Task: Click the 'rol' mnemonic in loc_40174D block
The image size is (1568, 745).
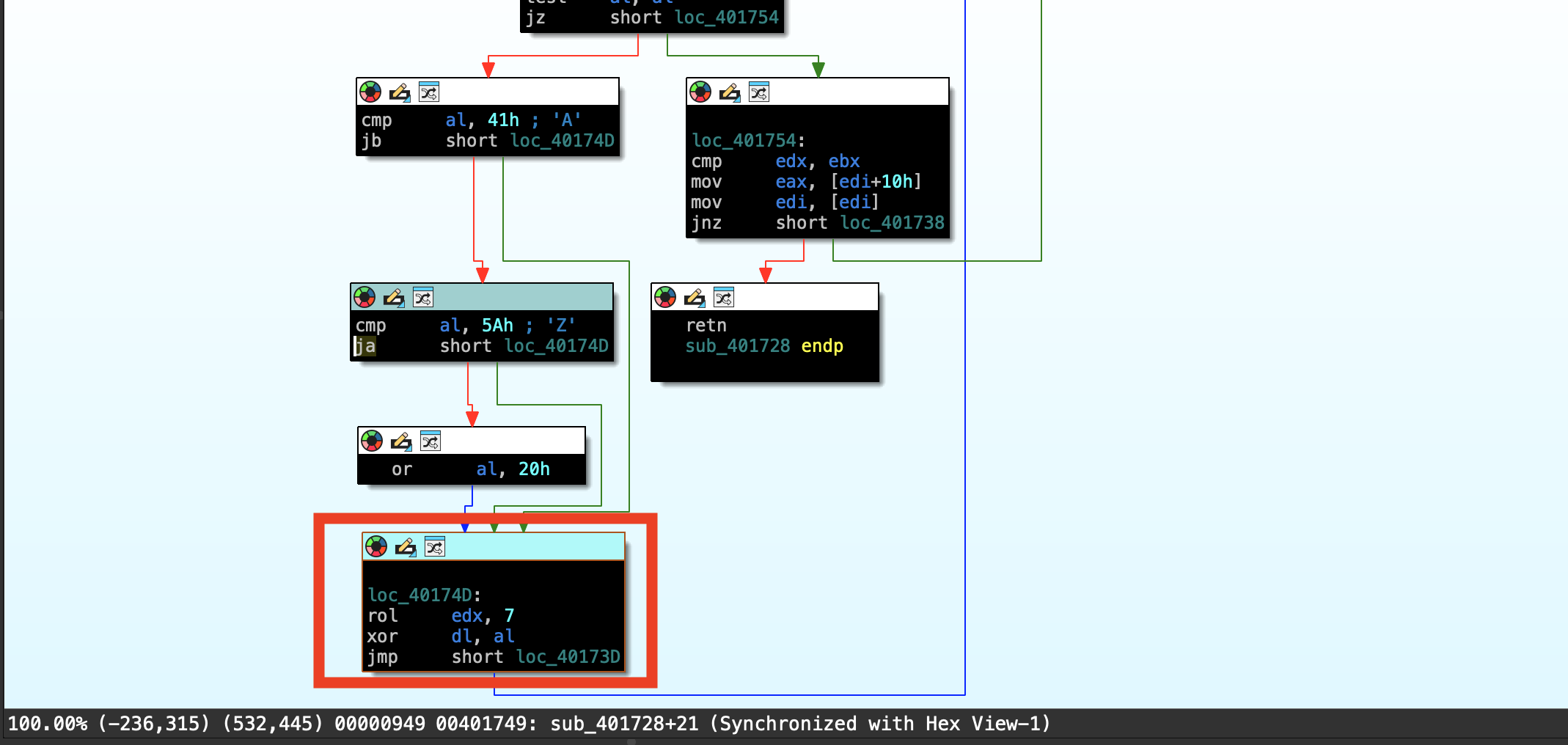Action: [383, 616]
